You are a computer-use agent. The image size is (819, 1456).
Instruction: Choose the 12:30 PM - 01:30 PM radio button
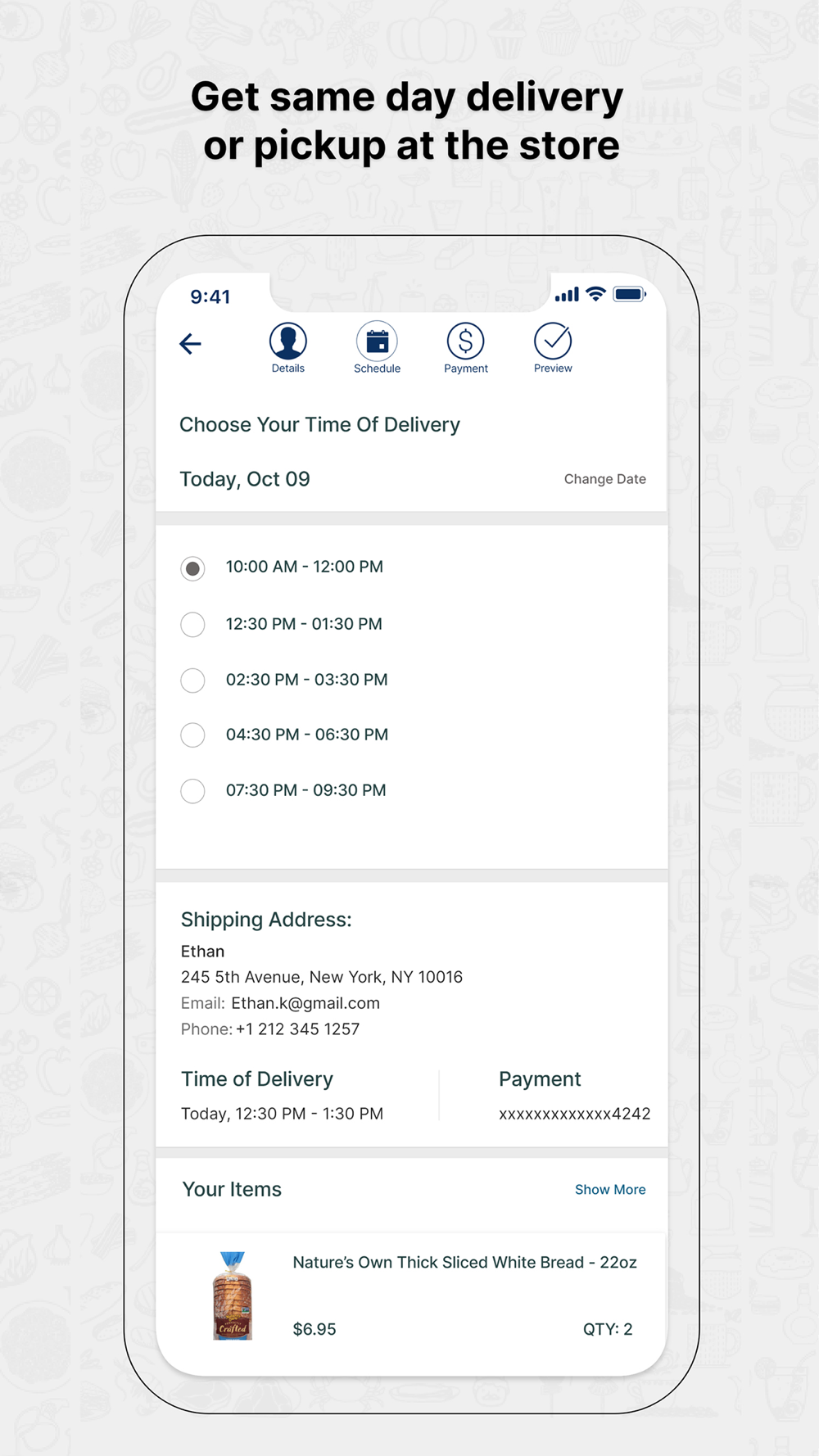point(192,625)
